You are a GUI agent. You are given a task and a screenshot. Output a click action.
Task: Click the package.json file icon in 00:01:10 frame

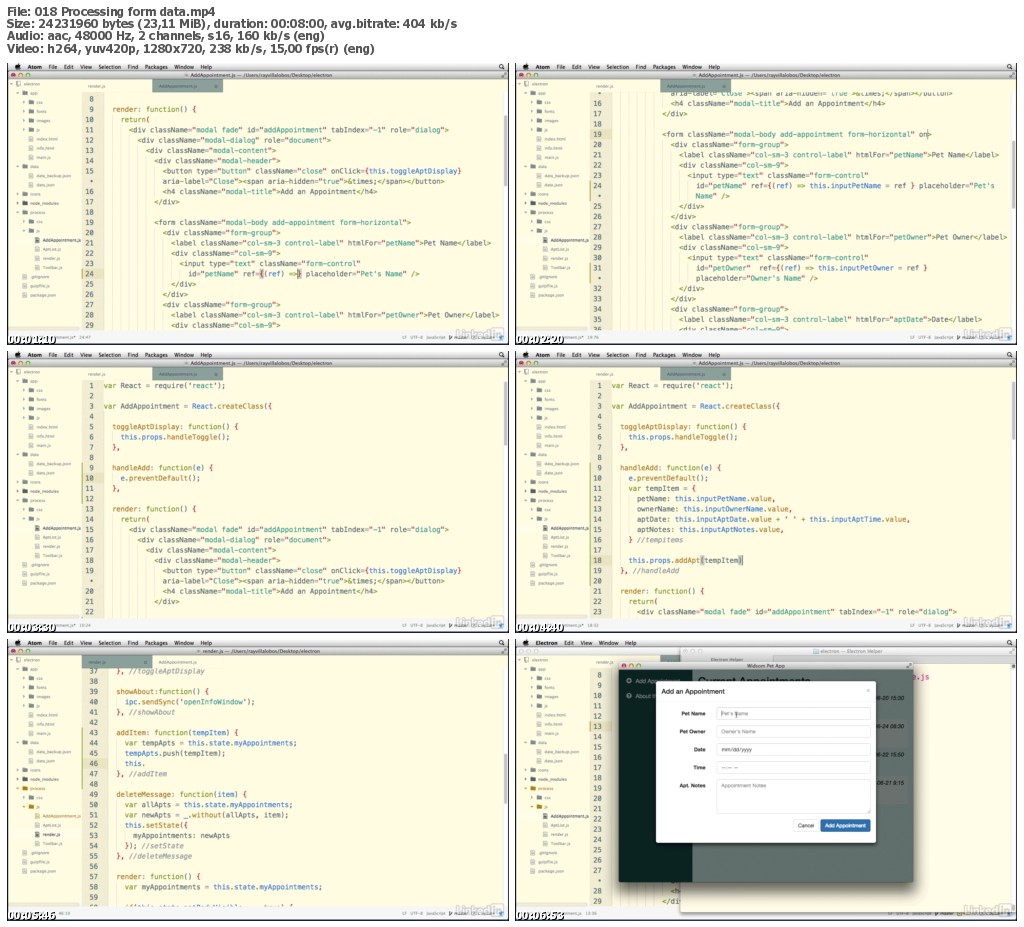coord(25,295)
